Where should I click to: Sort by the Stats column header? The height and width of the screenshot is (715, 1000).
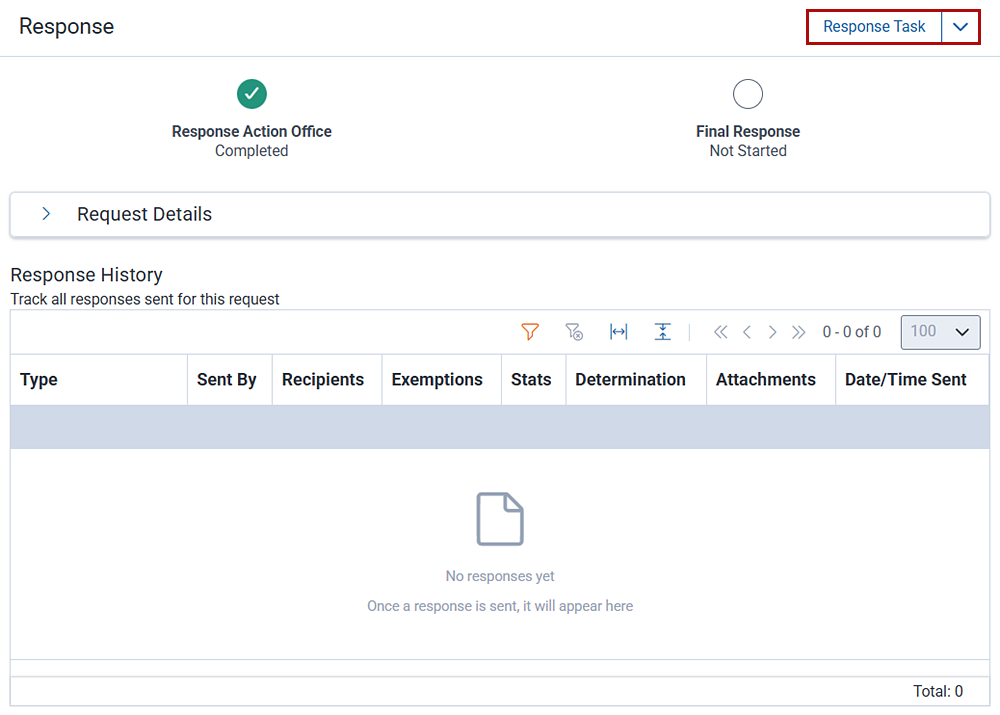534,380
